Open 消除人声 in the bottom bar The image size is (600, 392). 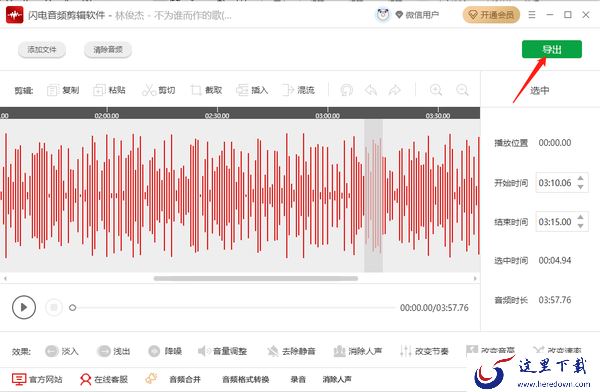tap(337, 379)
